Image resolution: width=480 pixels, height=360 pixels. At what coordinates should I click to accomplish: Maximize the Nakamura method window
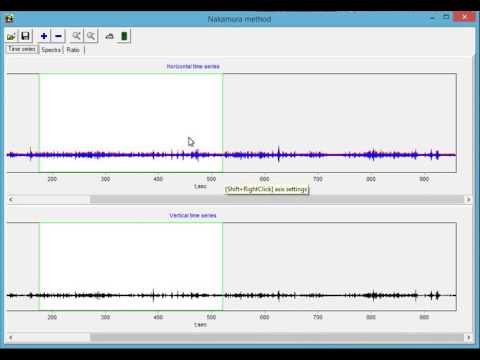coord(446,17)
